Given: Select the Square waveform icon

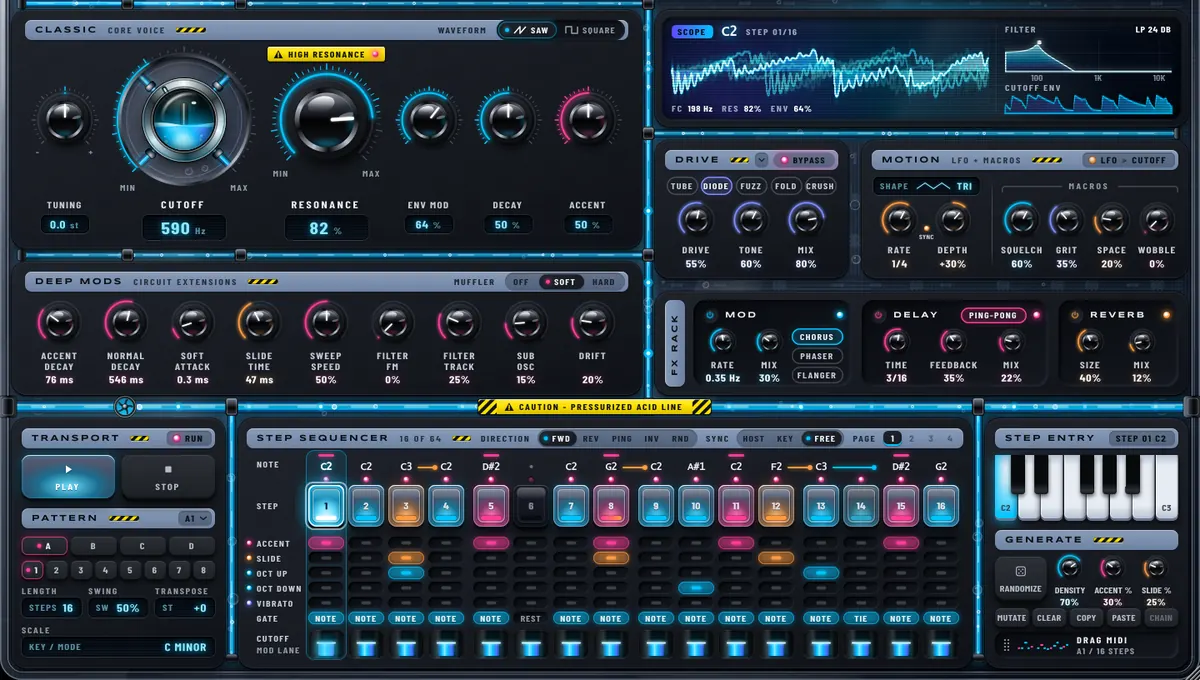Looking at the screenshot, I should click(x=572, y=30).
